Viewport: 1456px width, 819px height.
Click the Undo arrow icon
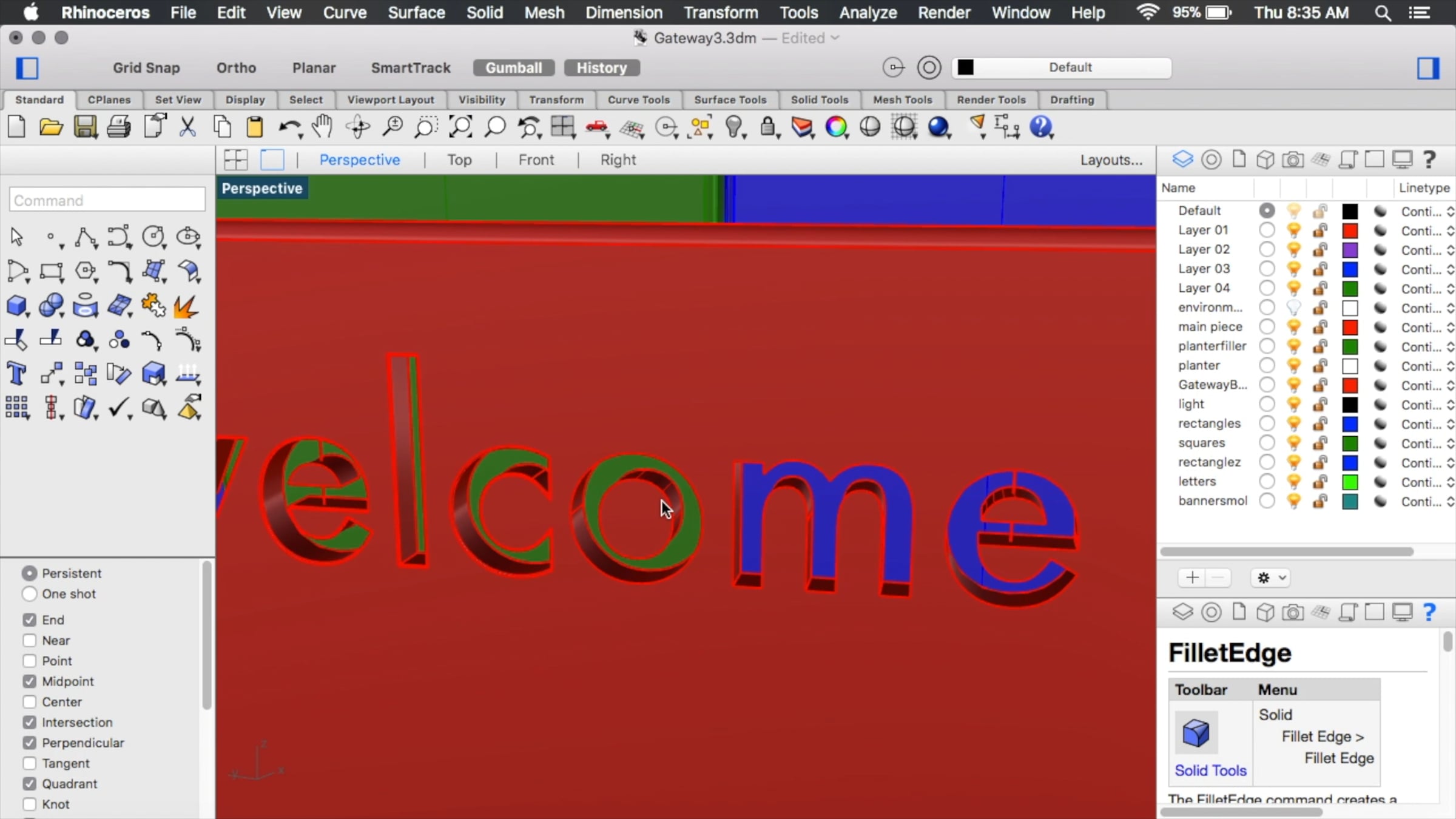pos(289,127)
